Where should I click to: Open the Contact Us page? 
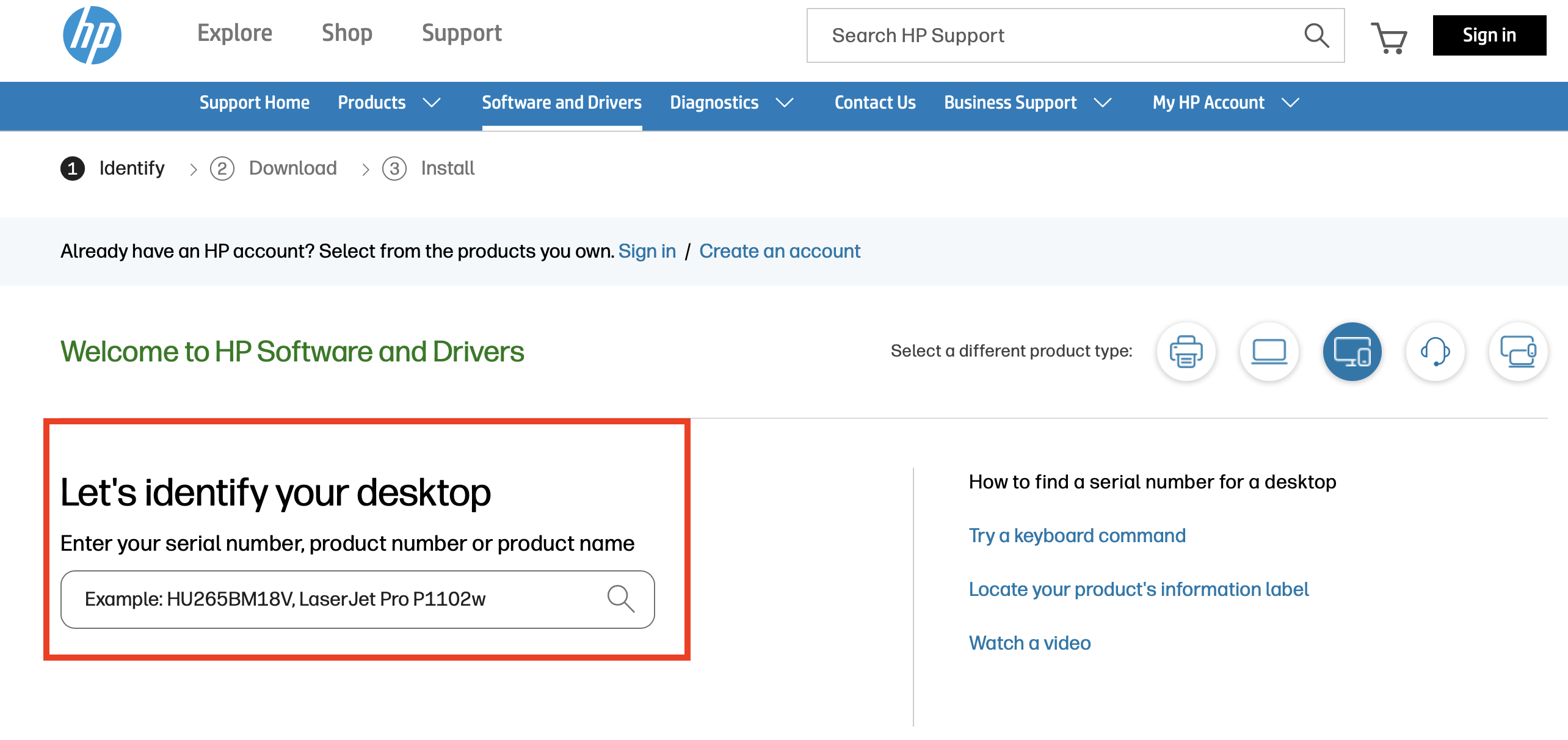click(874, 103)
